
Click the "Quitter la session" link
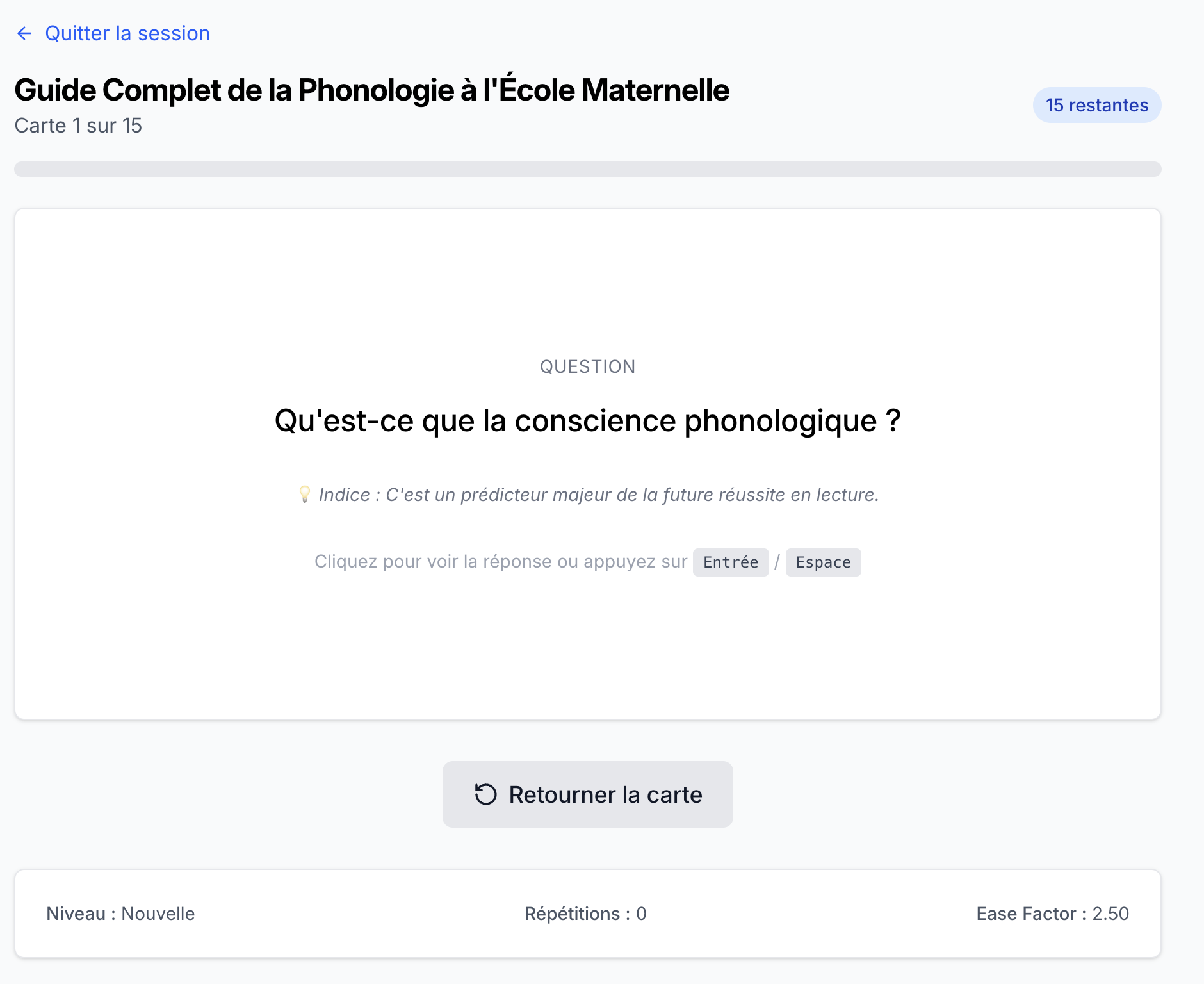(x=127, y=33)
